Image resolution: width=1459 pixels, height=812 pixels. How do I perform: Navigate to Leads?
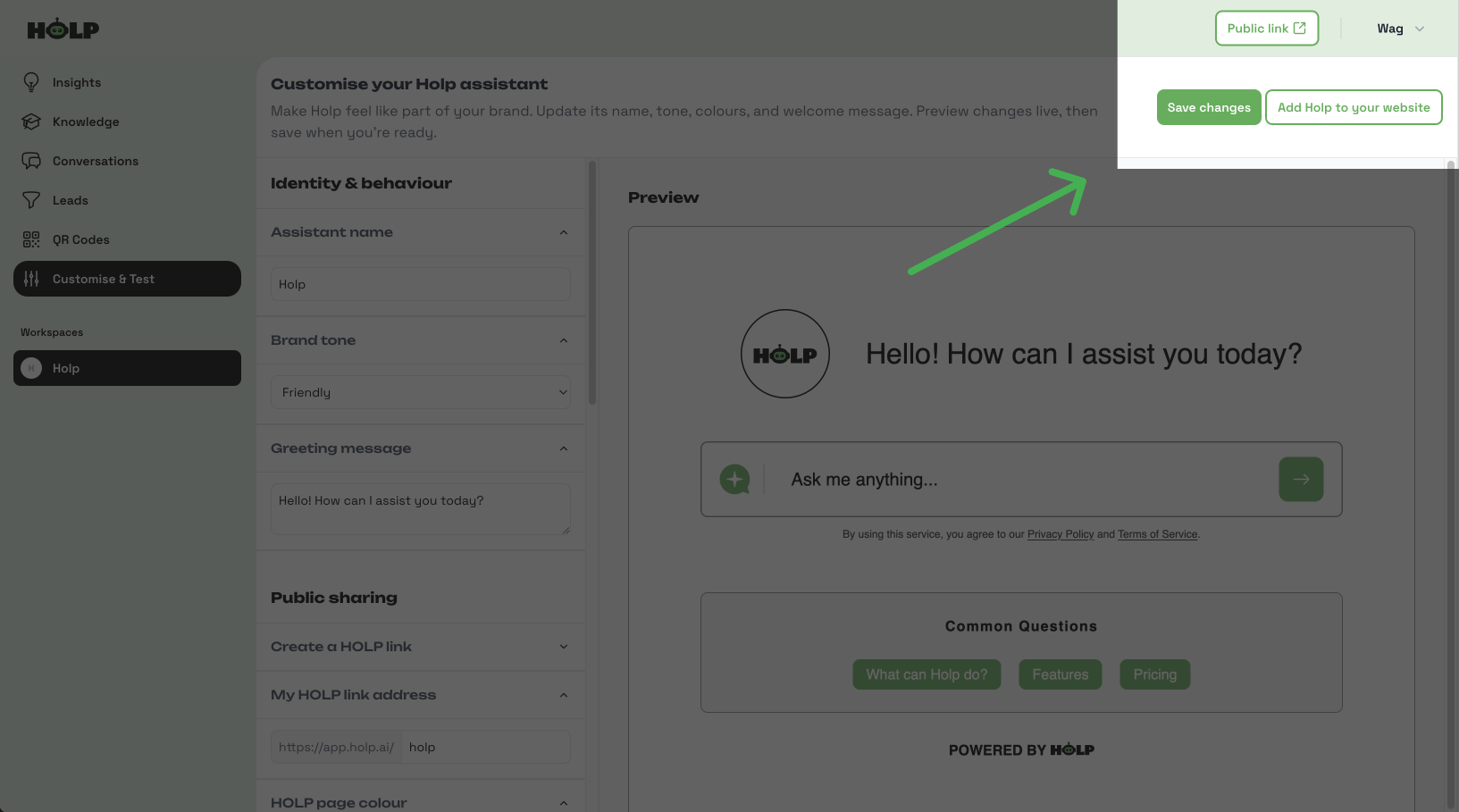pos(127,200)
